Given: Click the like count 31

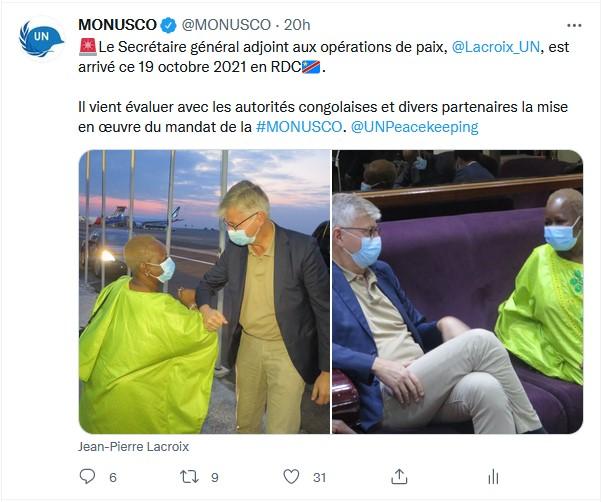Looking at the screenshot, I should pyautogui.click(x=319, y=477).
